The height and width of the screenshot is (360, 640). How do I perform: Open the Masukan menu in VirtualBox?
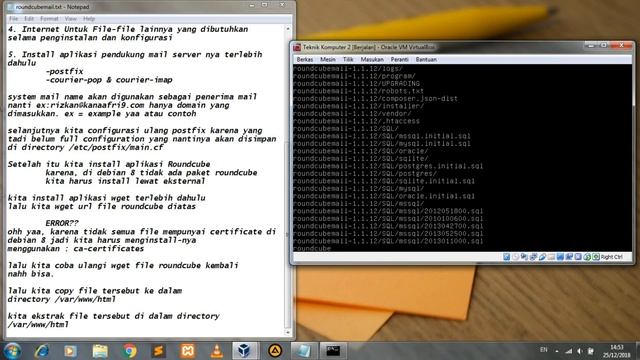click(372, 60)
